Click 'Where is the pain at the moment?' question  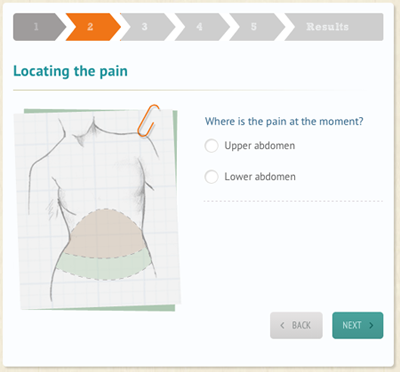click(x=284, y=121)
